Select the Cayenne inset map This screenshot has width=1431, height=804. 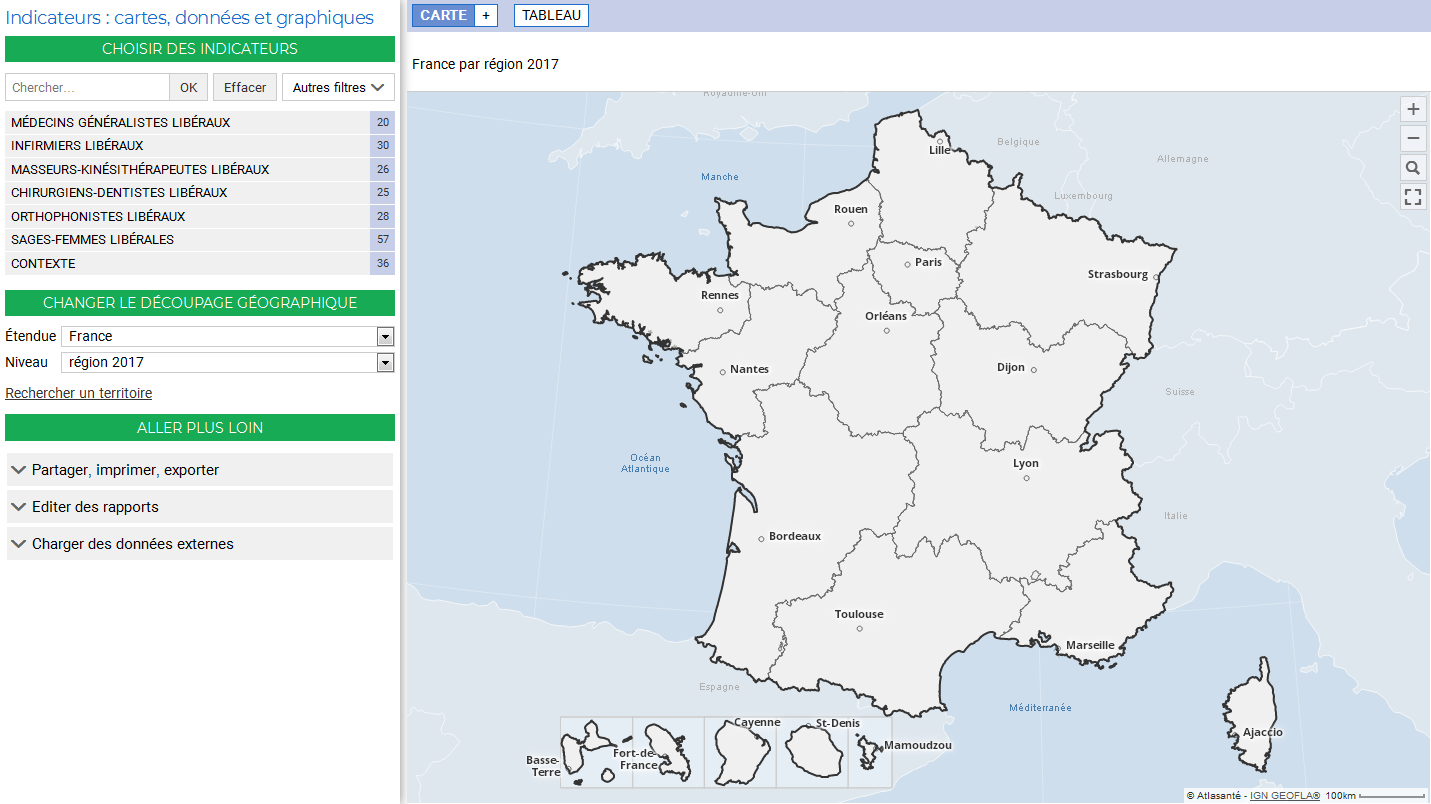click(740, 752)
